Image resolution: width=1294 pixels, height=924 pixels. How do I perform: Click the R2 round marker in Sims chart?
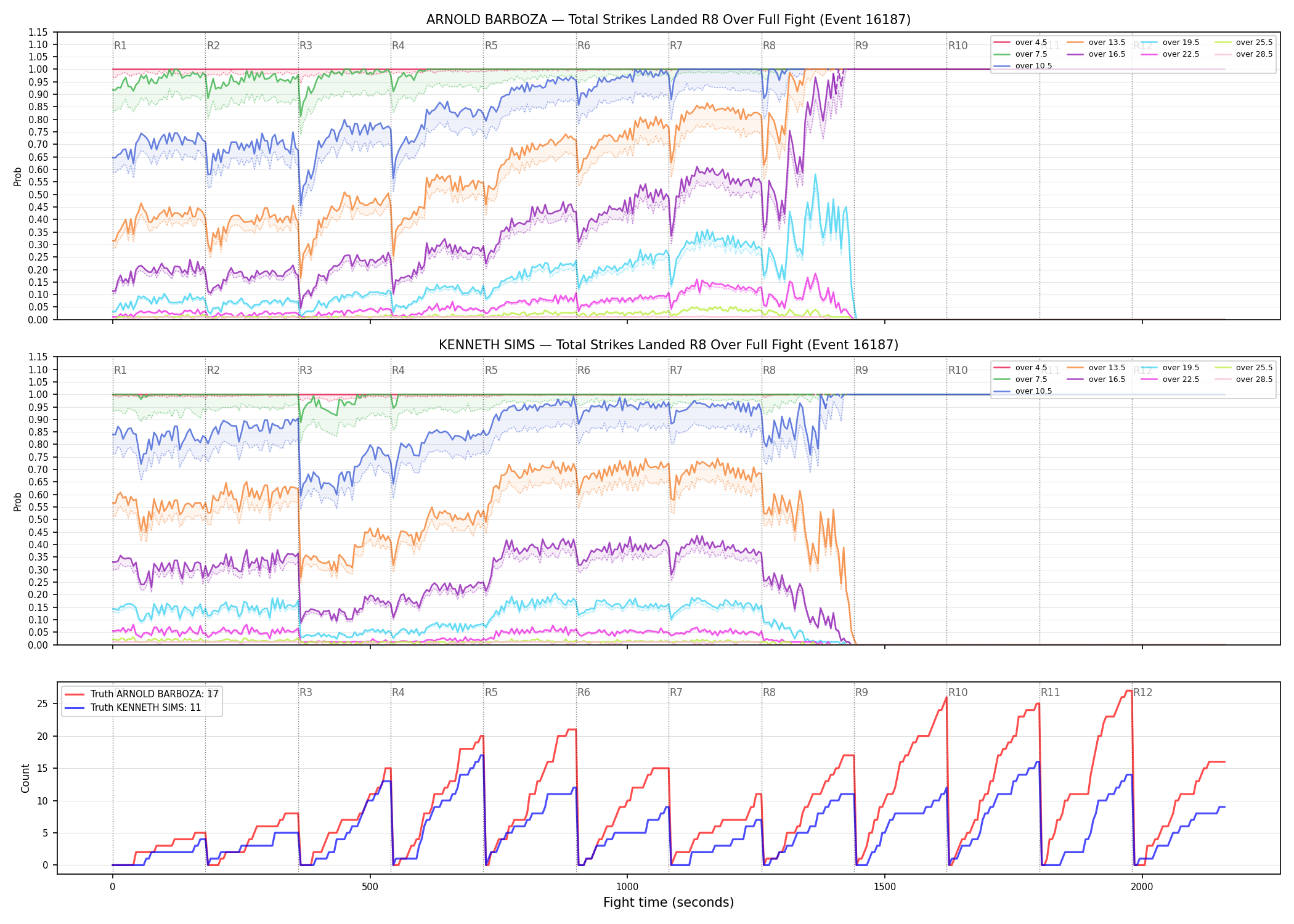tap(213, 371)
